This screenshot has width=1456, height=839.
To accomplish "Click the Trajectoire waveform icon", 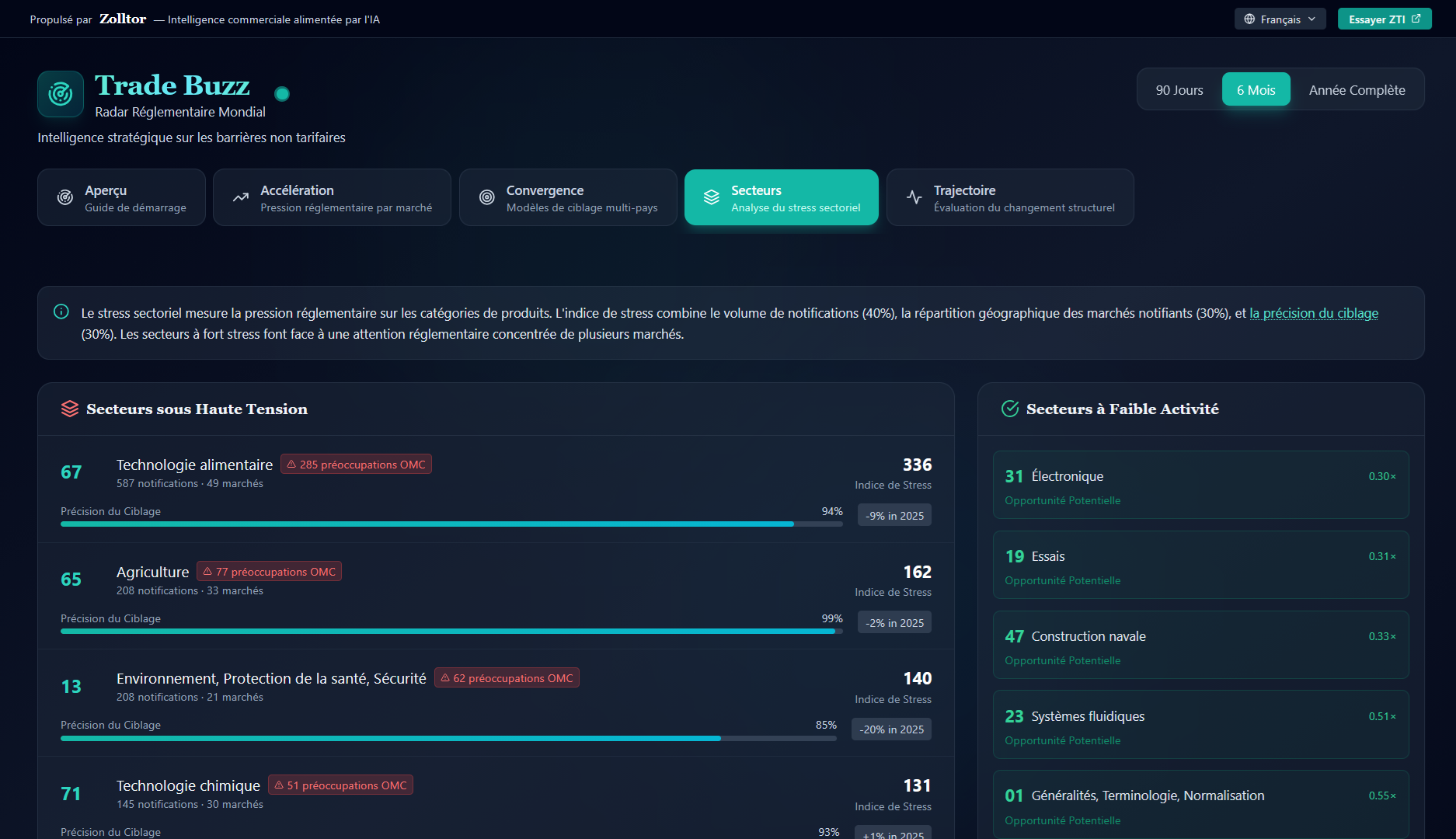I will click(913, 197).
